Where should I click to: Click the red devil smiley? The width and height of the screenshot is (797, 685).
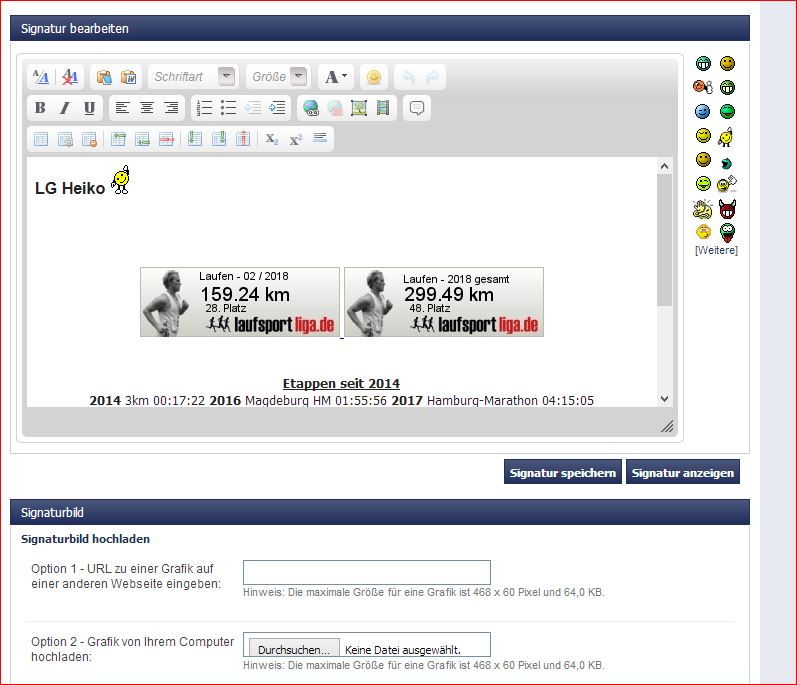[727, 209]
